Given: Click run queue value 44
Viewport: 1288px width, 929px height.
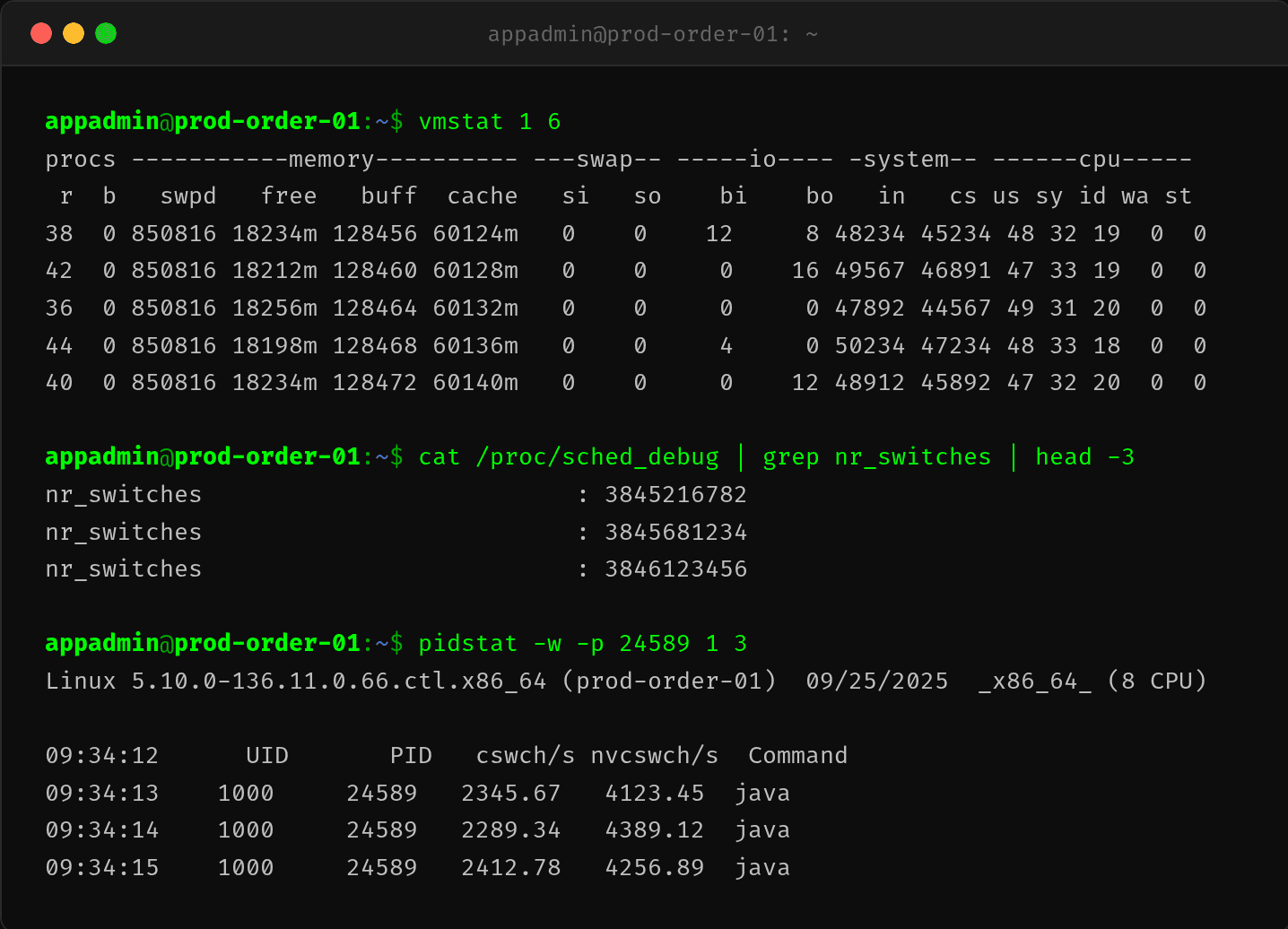Looking at the screenshot, I should coord(59,345).
